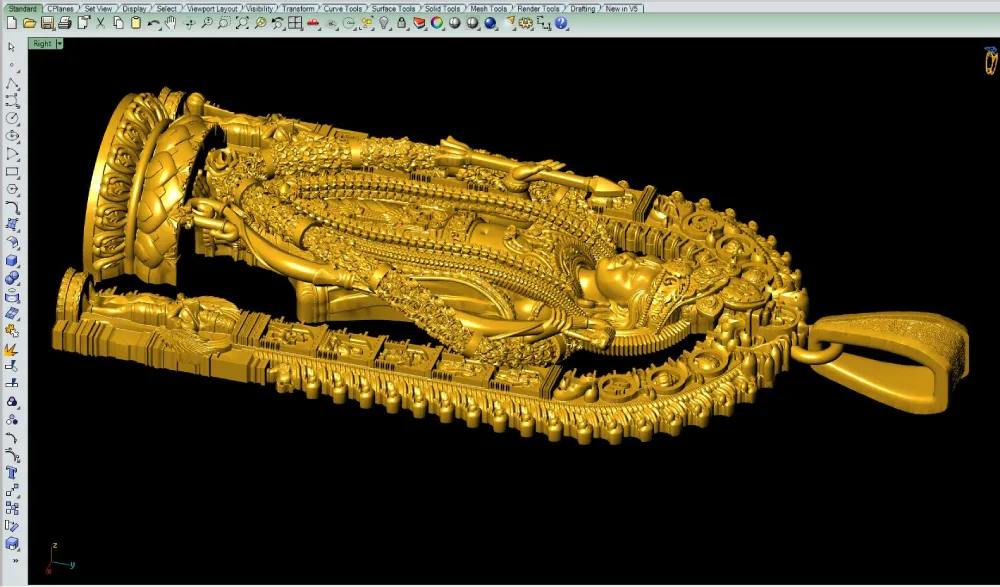Viewport: 1000px width, 587px height.
Task: Open the Visibility tab
Action: pos(260,8)
